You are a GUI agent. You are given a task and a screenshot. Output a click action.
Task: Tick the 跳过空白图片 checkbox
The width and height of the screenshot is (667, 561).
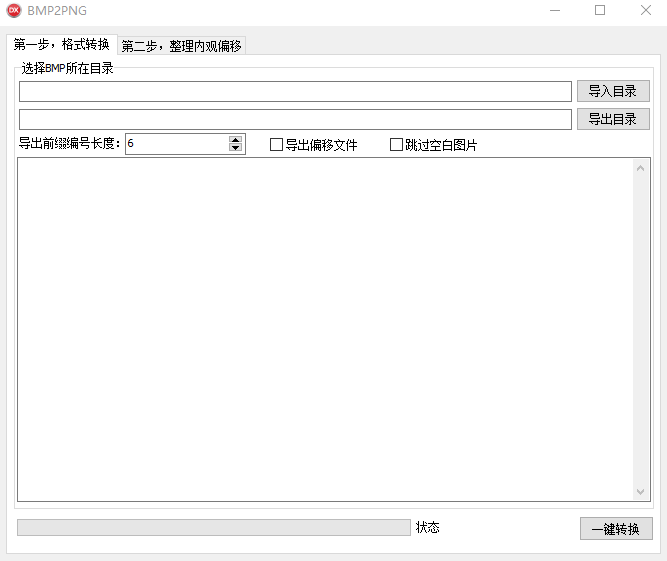[396, 145]
